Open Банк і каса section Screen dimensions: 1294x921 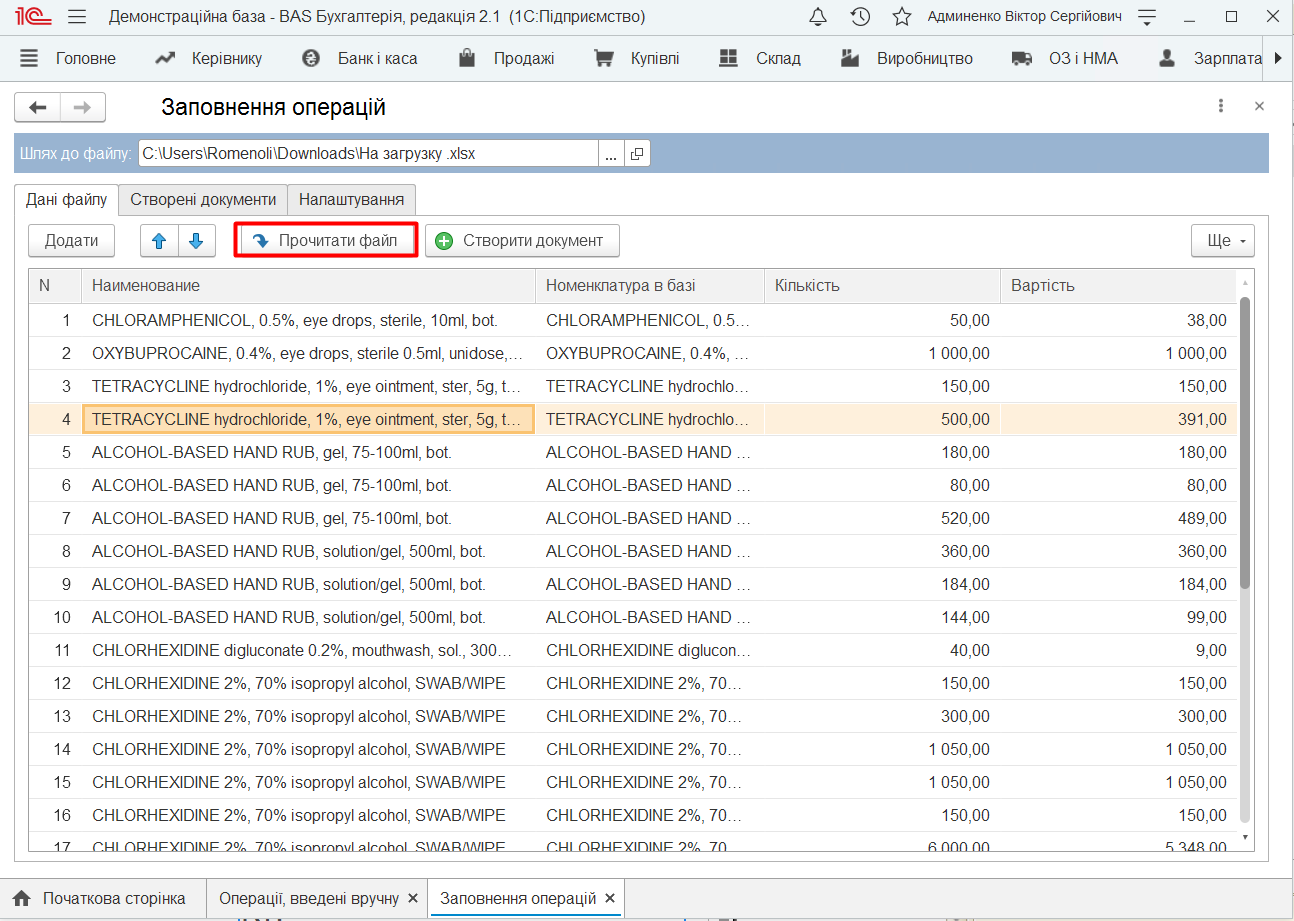(x=359, y=58)
